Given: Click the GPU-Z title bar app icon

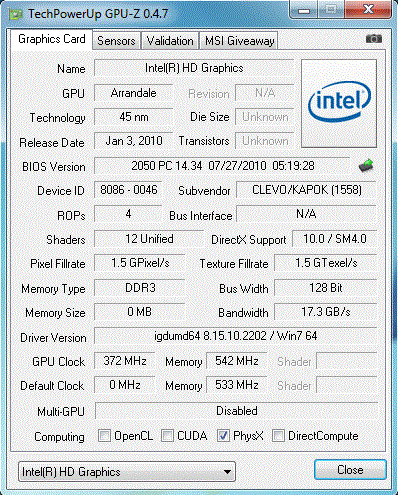Looking at the screenshot, I should pyautogui.click(x=16, y=14).
